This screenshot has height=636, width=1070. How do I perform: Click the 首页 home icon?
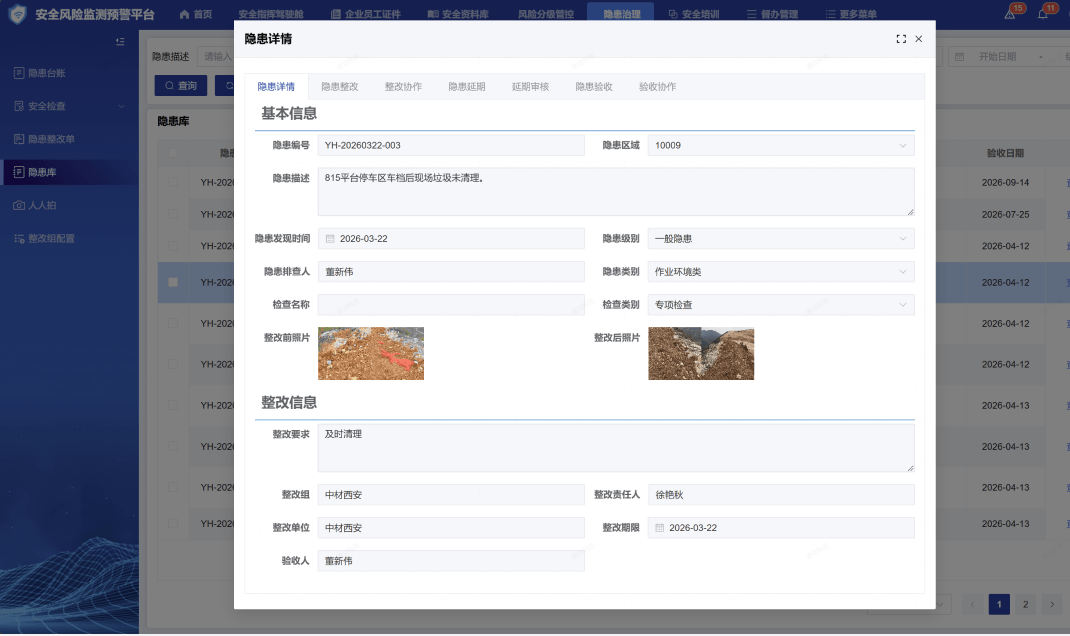(x=184, y=14)
